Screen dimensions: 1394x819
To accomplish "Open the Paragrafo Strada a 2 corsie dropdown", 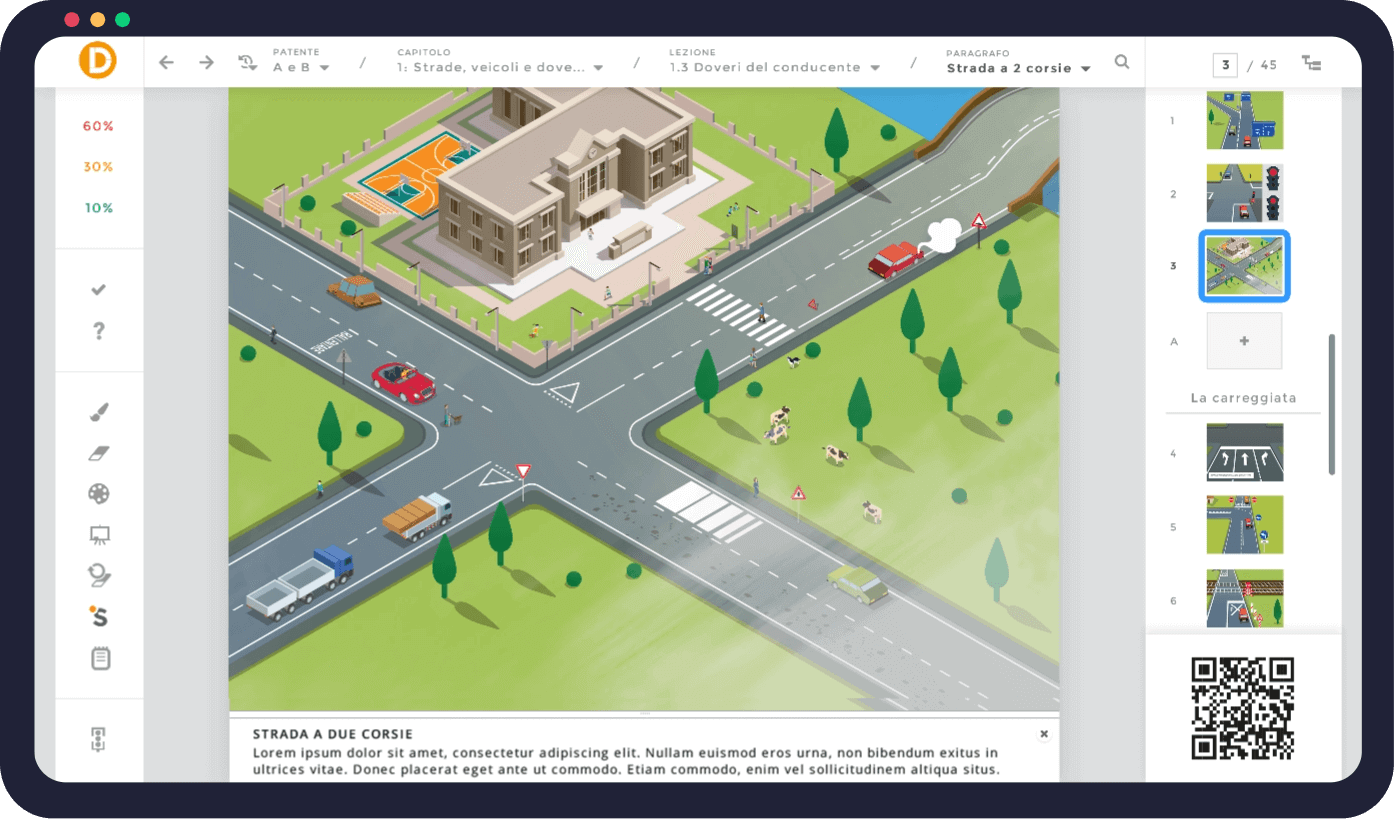I will tap(1018, 68).
